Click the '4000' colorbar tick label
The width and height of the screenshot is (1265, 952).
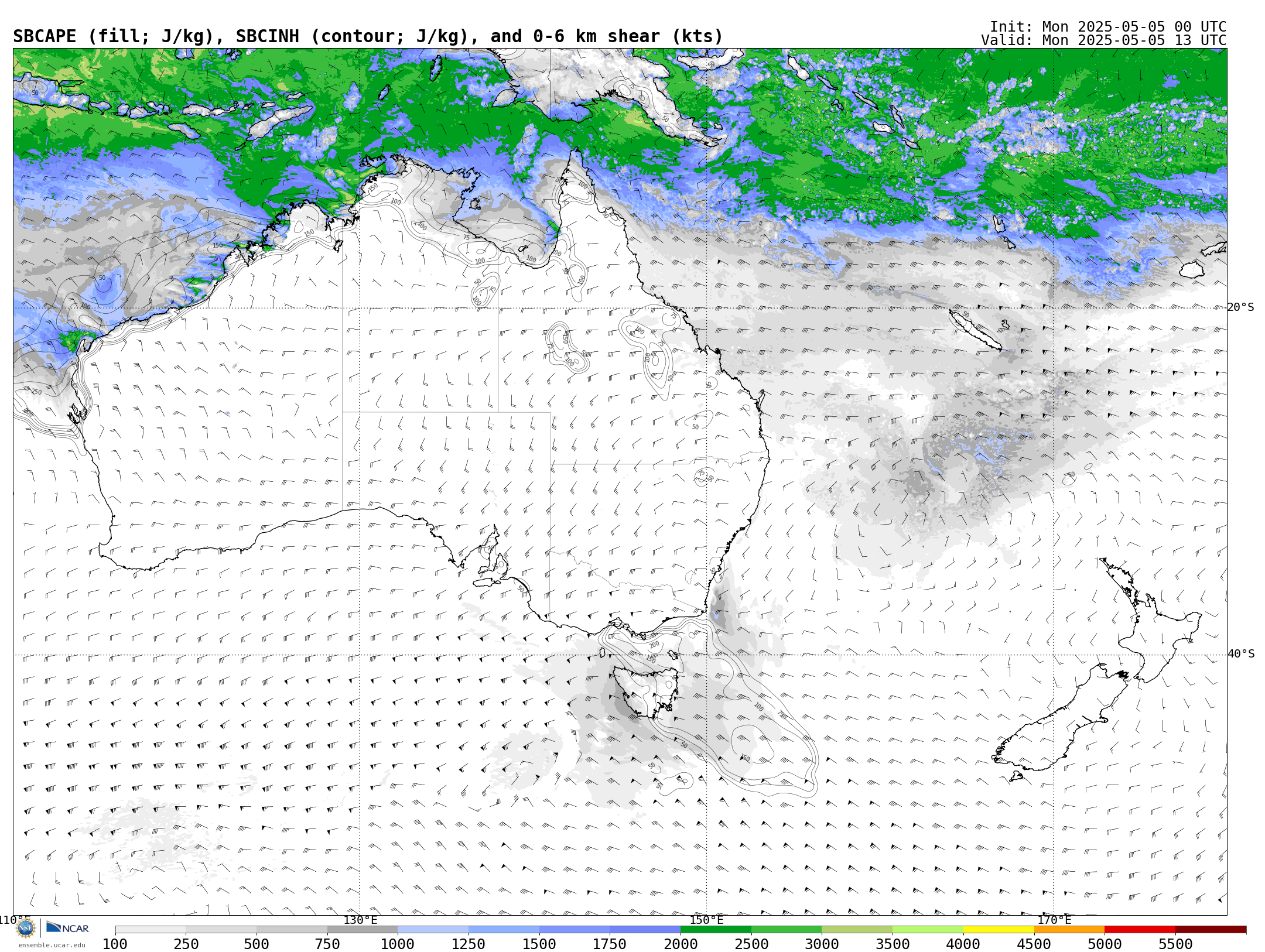[x=963, y=944]
